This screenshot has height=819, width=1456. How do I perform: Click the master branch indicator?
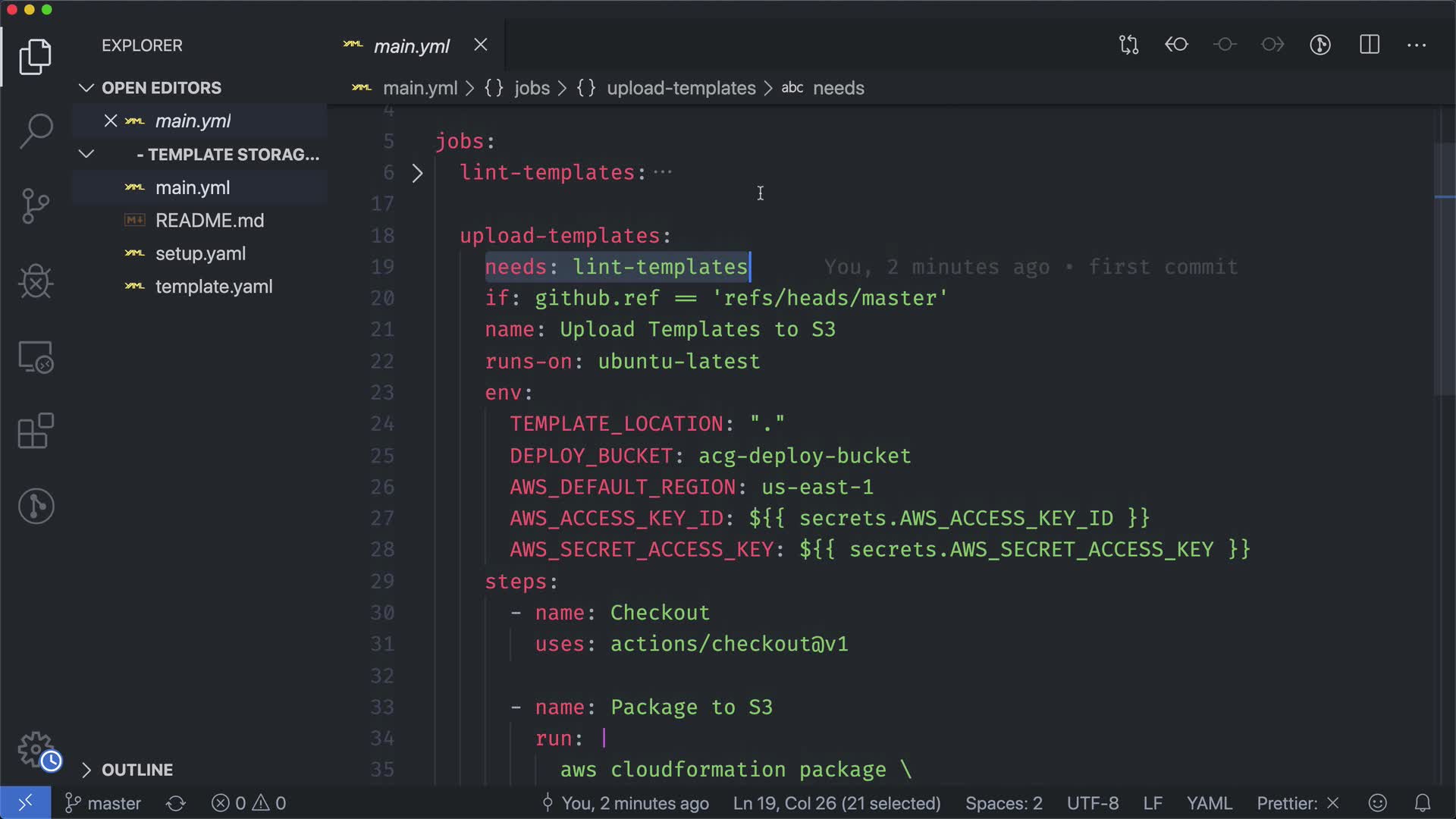pyautogui.click(x=104, y=803)
